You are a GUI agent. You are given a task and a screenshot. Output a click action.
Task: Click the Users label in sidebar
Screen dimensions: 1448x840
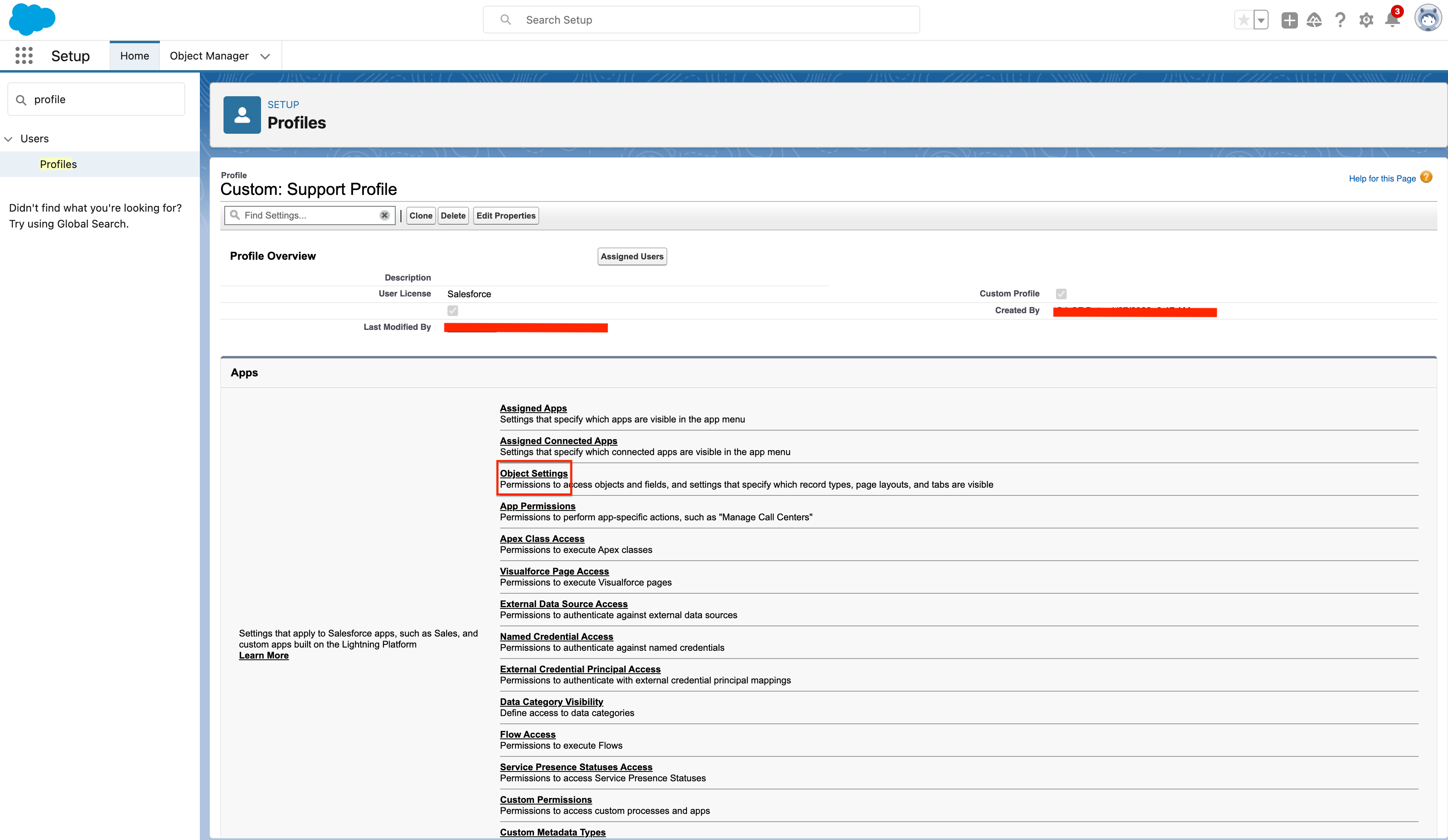coord(35,139)
